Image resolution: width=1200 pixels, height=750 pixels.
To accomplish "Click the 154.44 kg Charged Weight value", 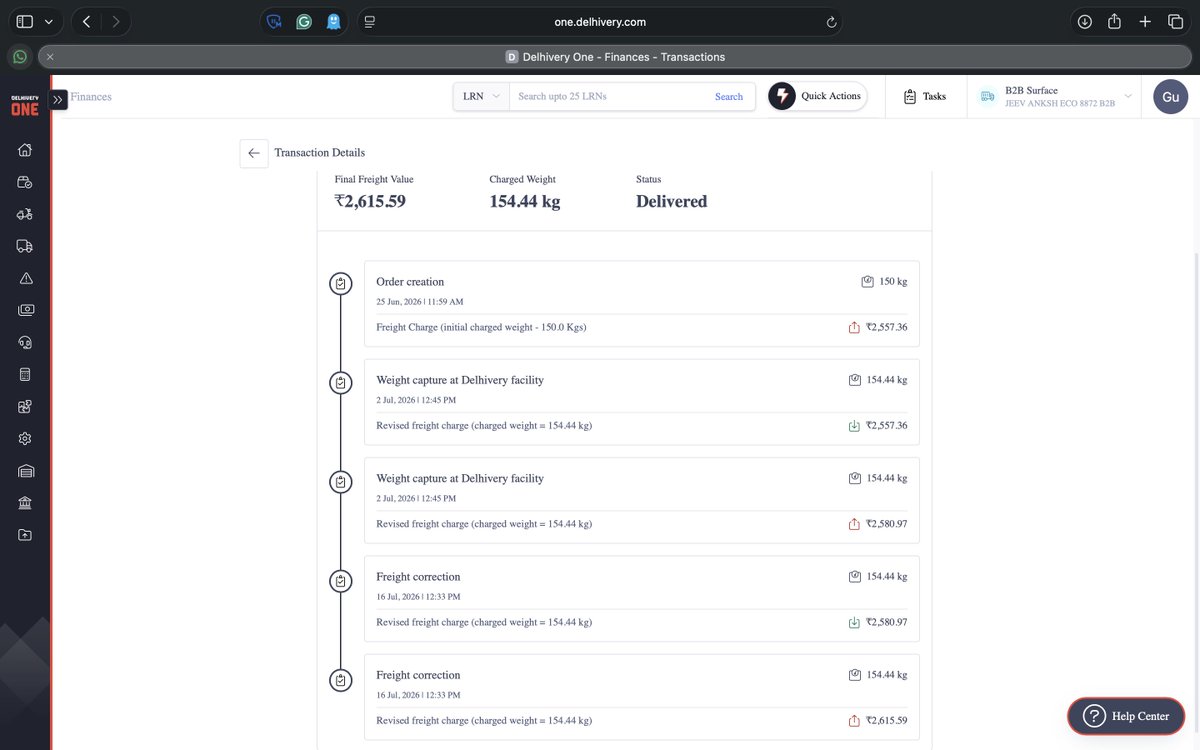I will click(x=524, y=201).
